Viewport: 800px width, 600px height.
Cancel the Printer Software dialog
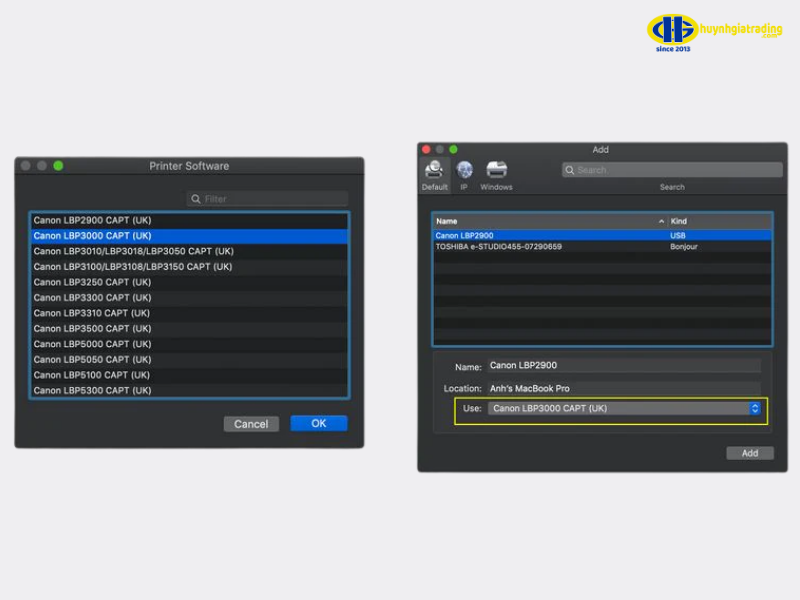251,424
